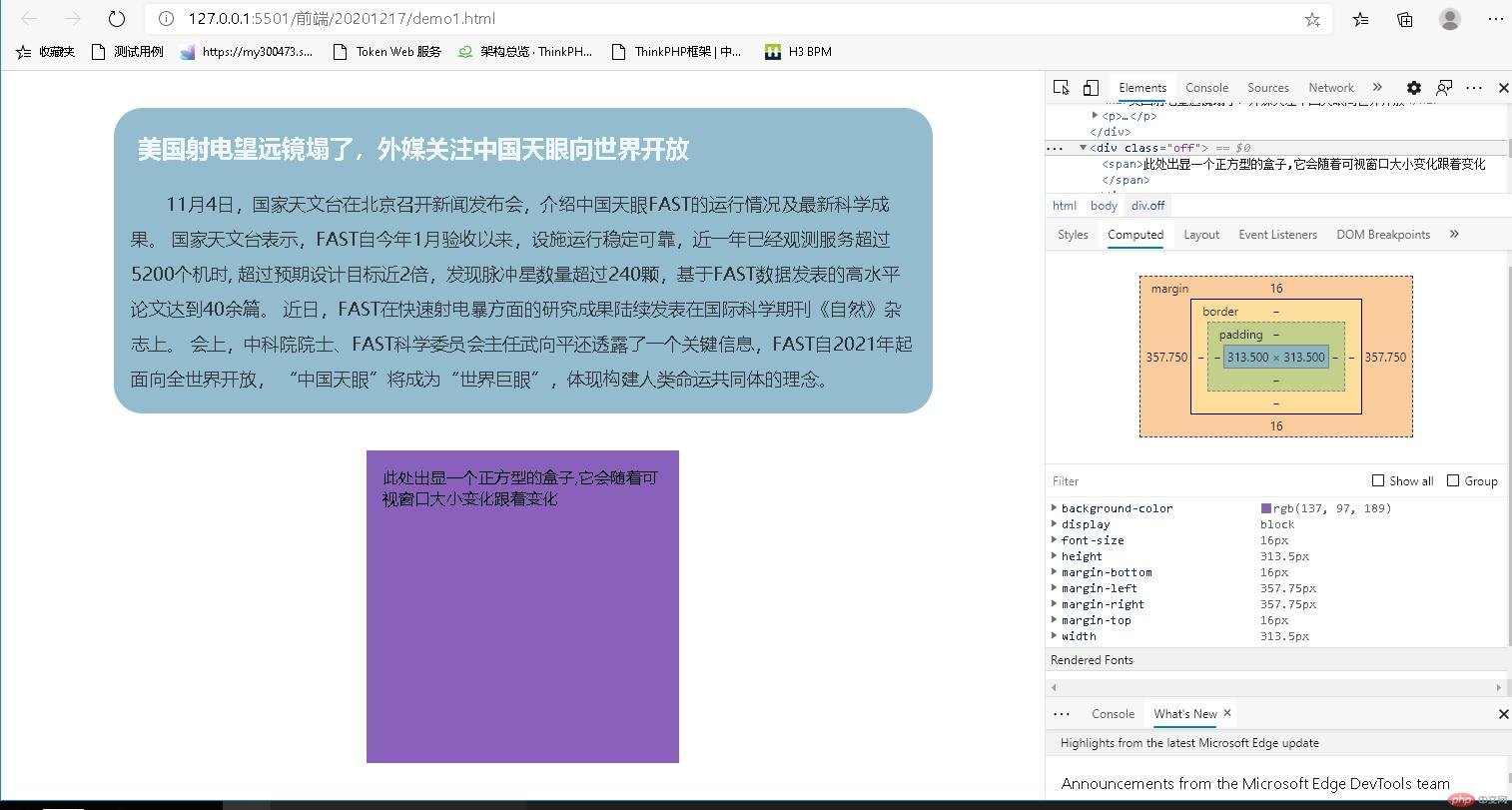Image resolution: width=1512 pixels, height=810 pixels.
Task: Reload the page with the refresh icon
Action: pos(117,18)
